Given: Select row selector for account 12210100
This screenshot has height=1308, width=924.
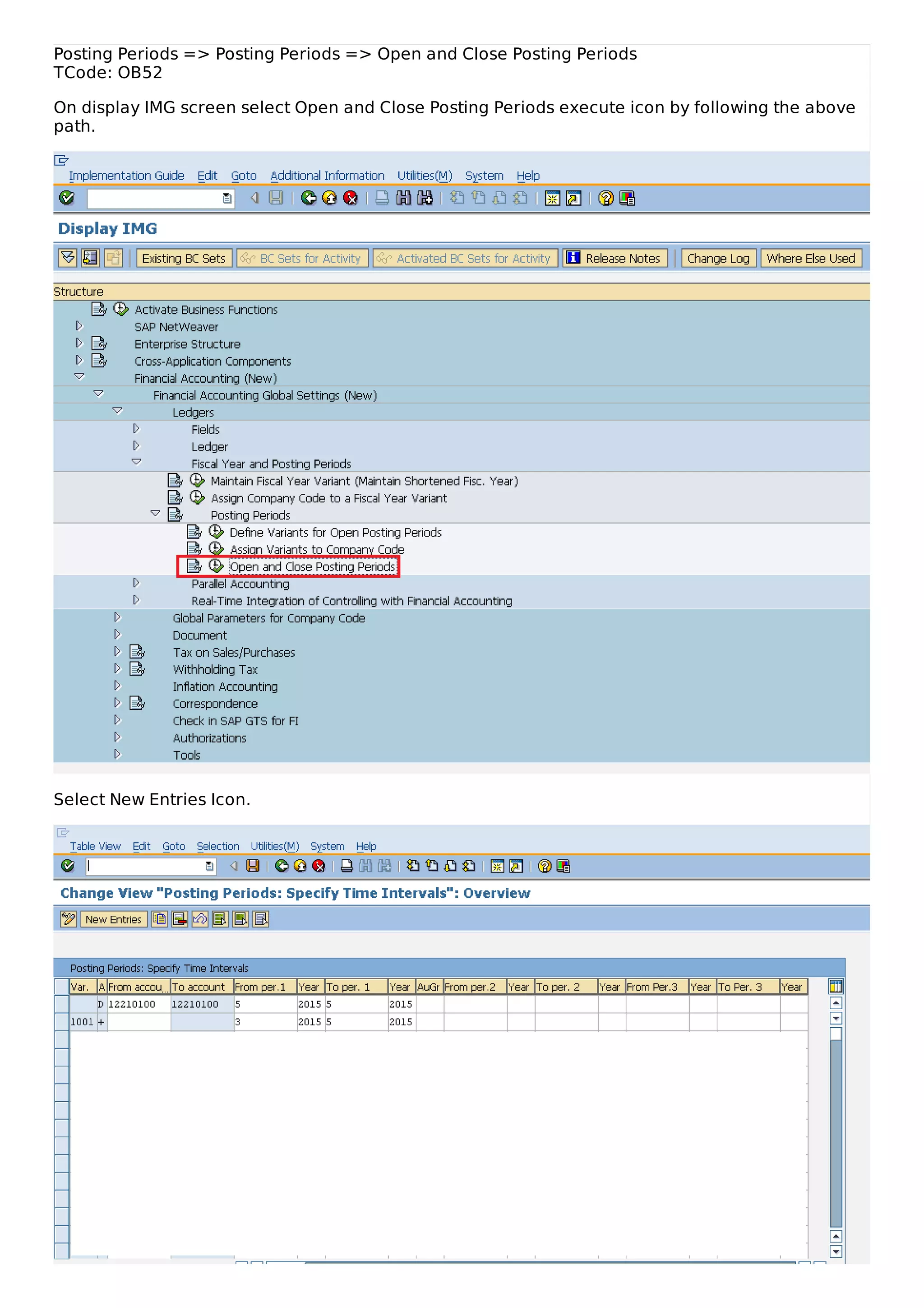Looking at the screenshot, I should click(61, 1004).
